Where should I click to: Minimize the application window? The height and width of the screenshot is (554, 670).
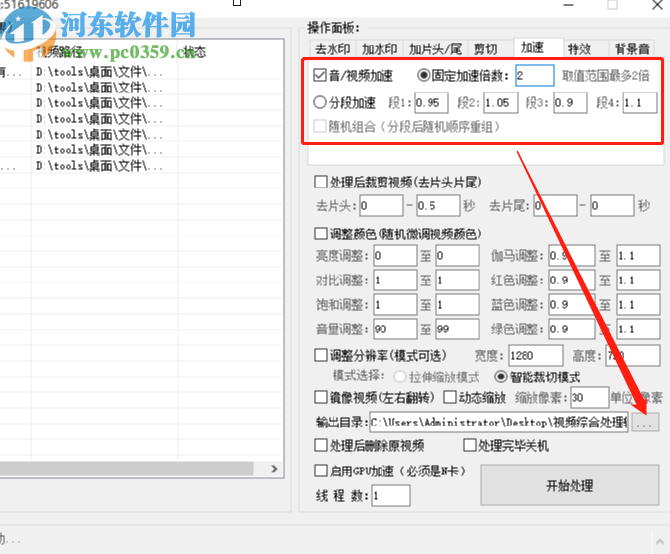point(568,5)
